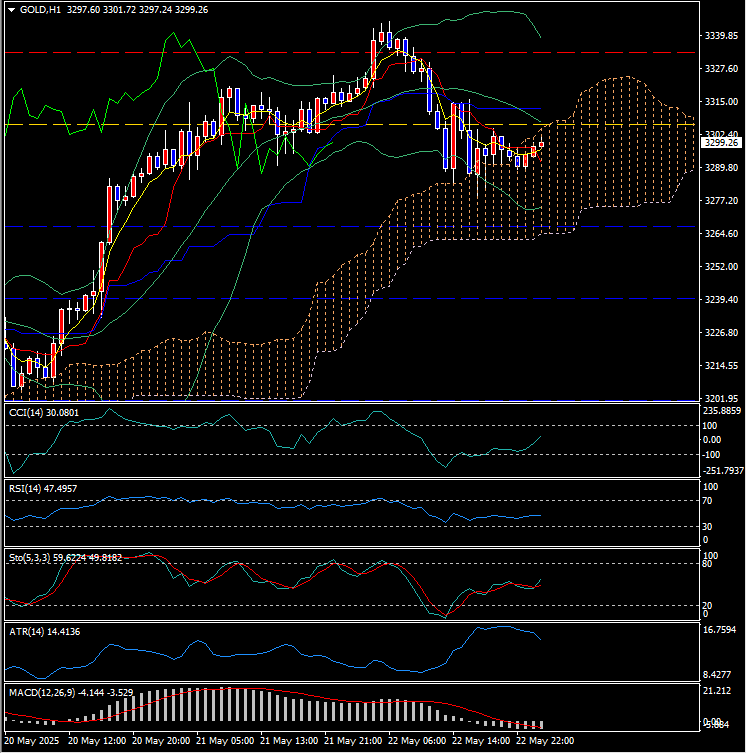747x754 pixels.
Task: Click the 22 May 06:00 time label
Action: 416,742
